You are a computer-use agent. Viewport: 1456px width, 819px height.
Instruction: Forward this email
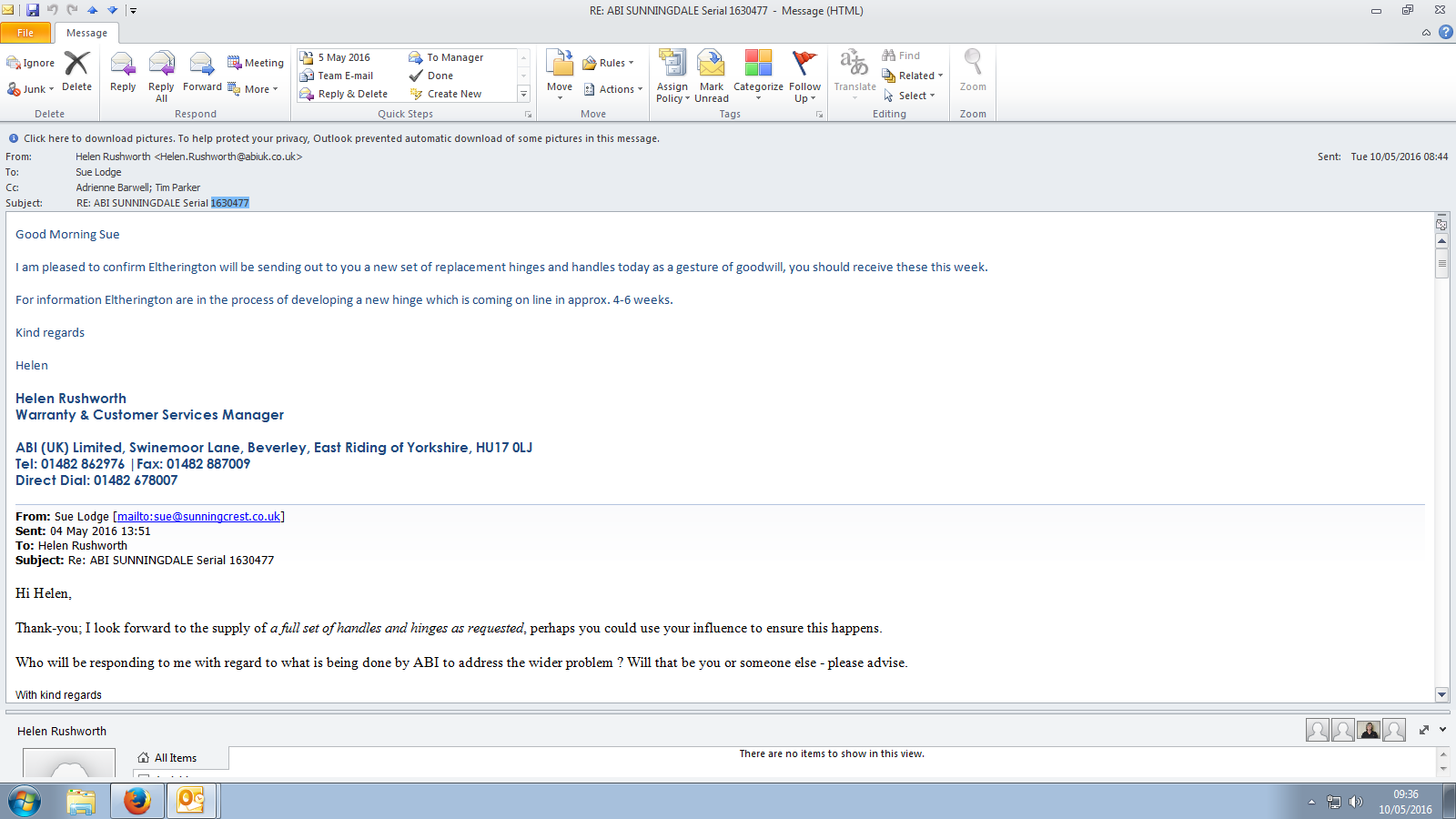[202, 74]
